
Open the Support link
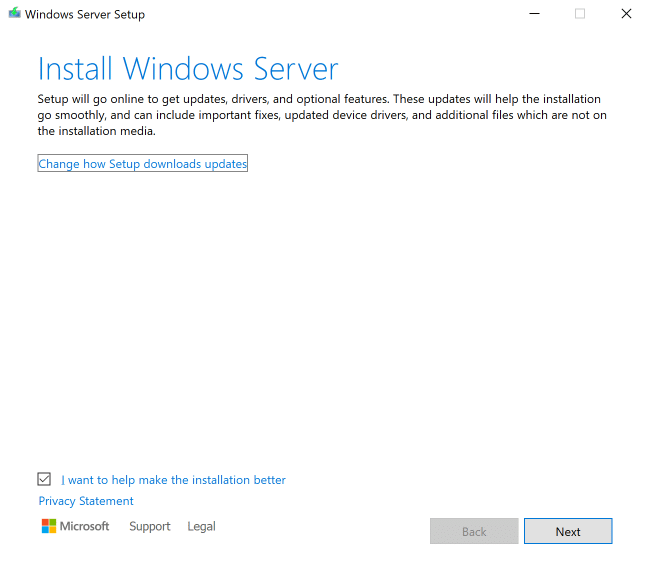click(150, 526)
